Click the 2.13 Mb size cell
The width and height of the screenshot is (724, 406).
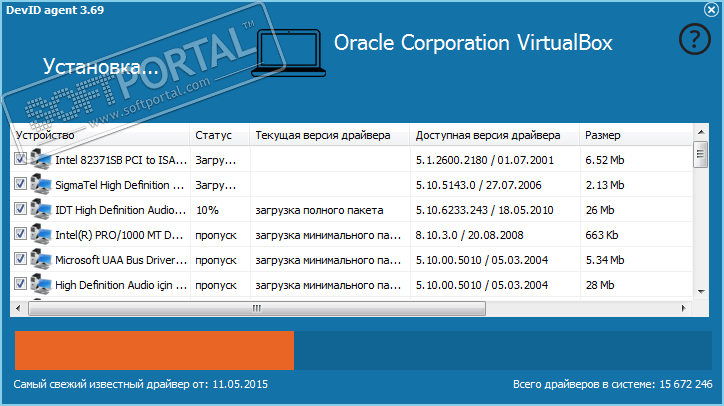pyautogui.click(x=604, y=185)
